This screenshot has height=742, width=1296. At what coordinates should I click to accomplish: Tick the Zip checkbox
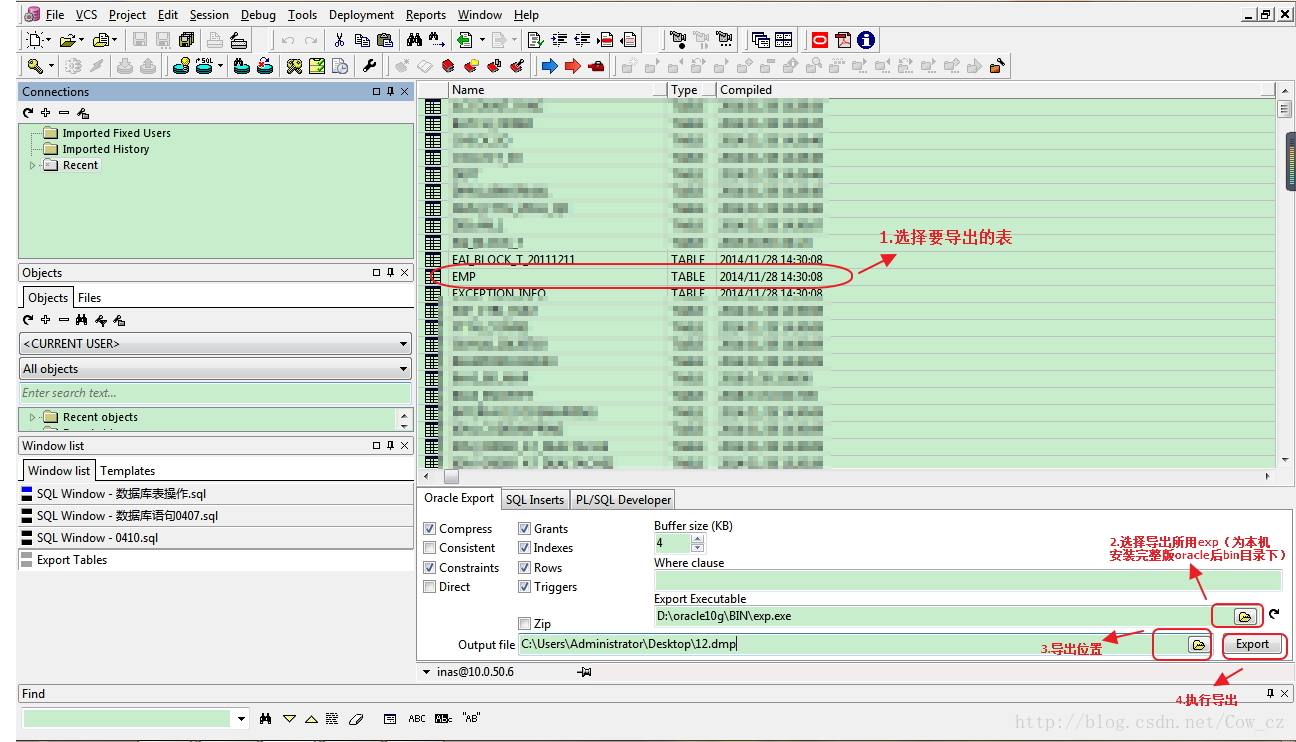click(525, 624)
